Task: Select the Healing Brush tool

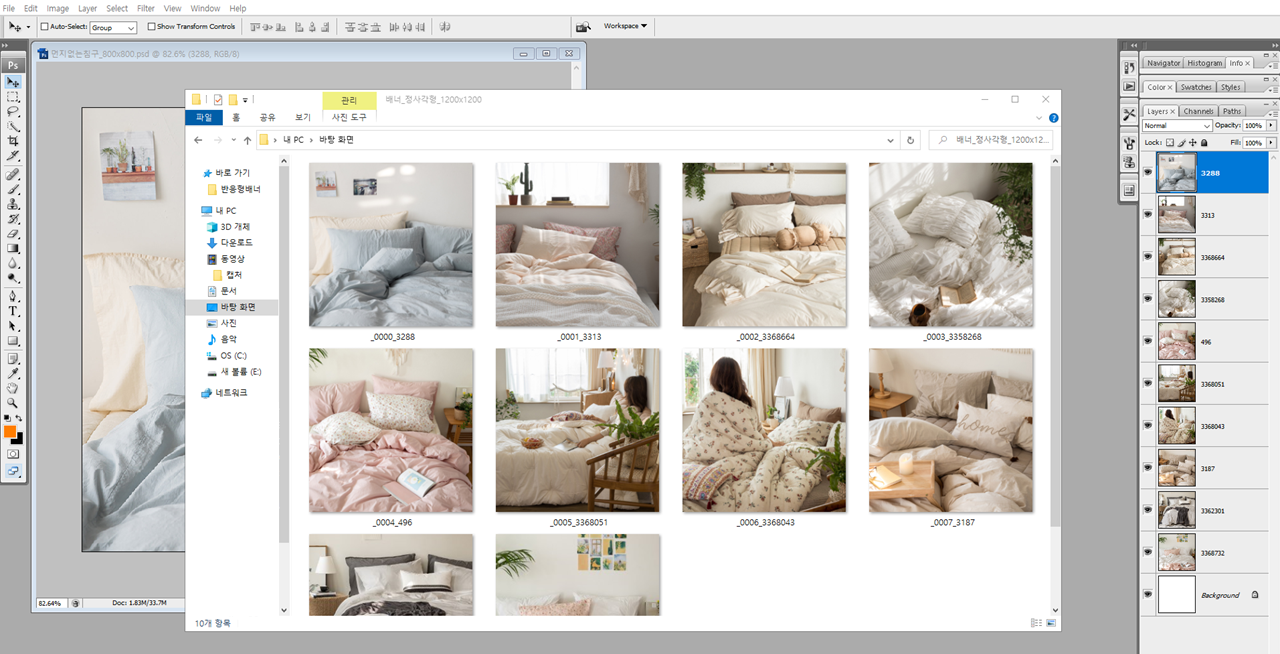Action: pyautogui.click(x=14, y=174)
